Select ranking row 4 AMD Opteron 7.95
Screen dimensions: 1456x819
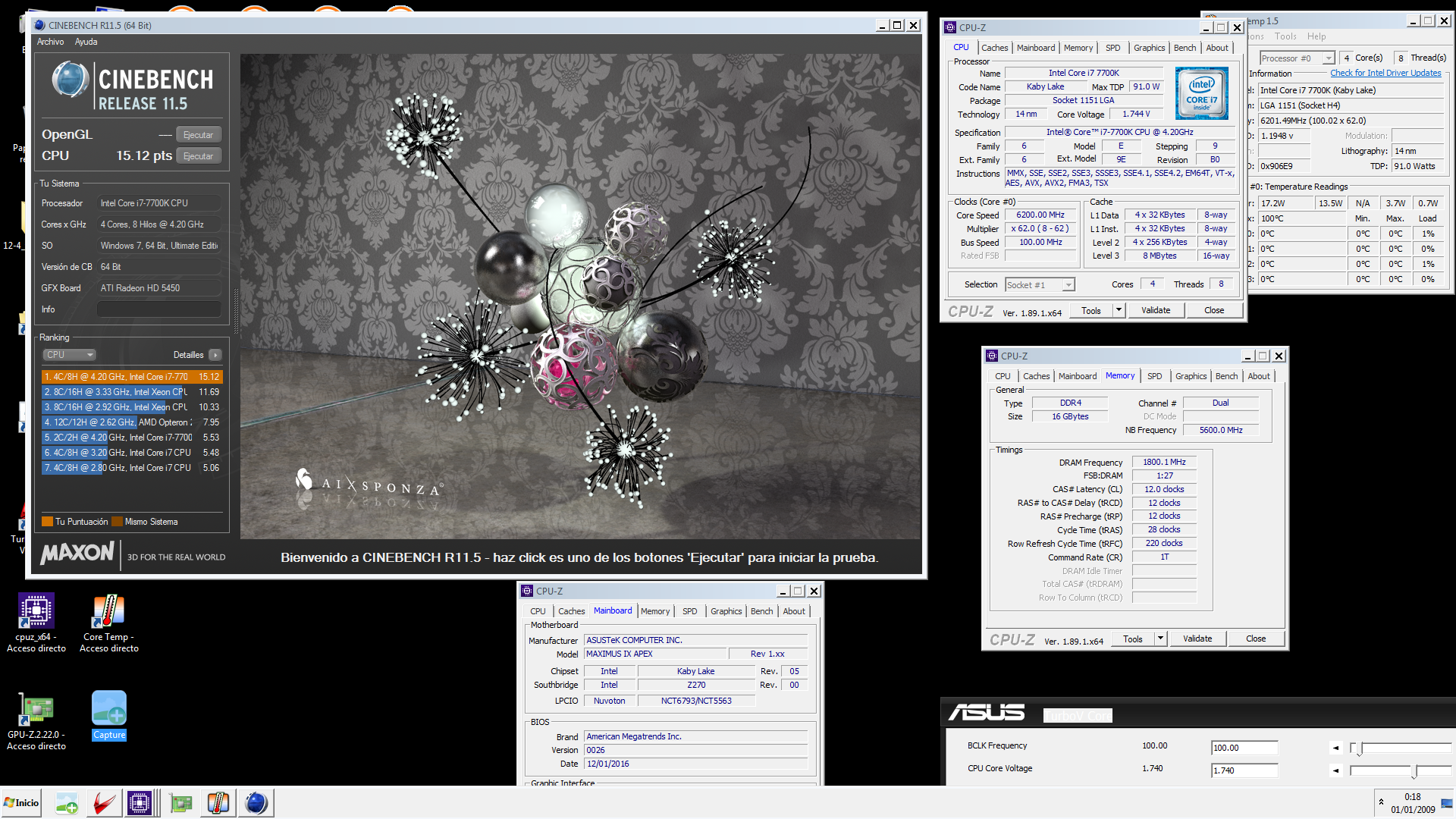(132, 422)
